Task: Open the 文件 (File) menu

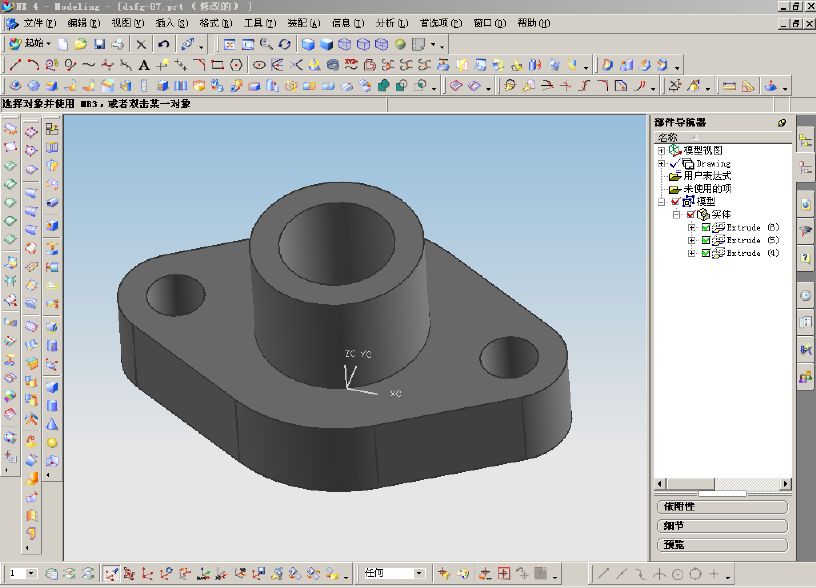Action: (33, 23)
